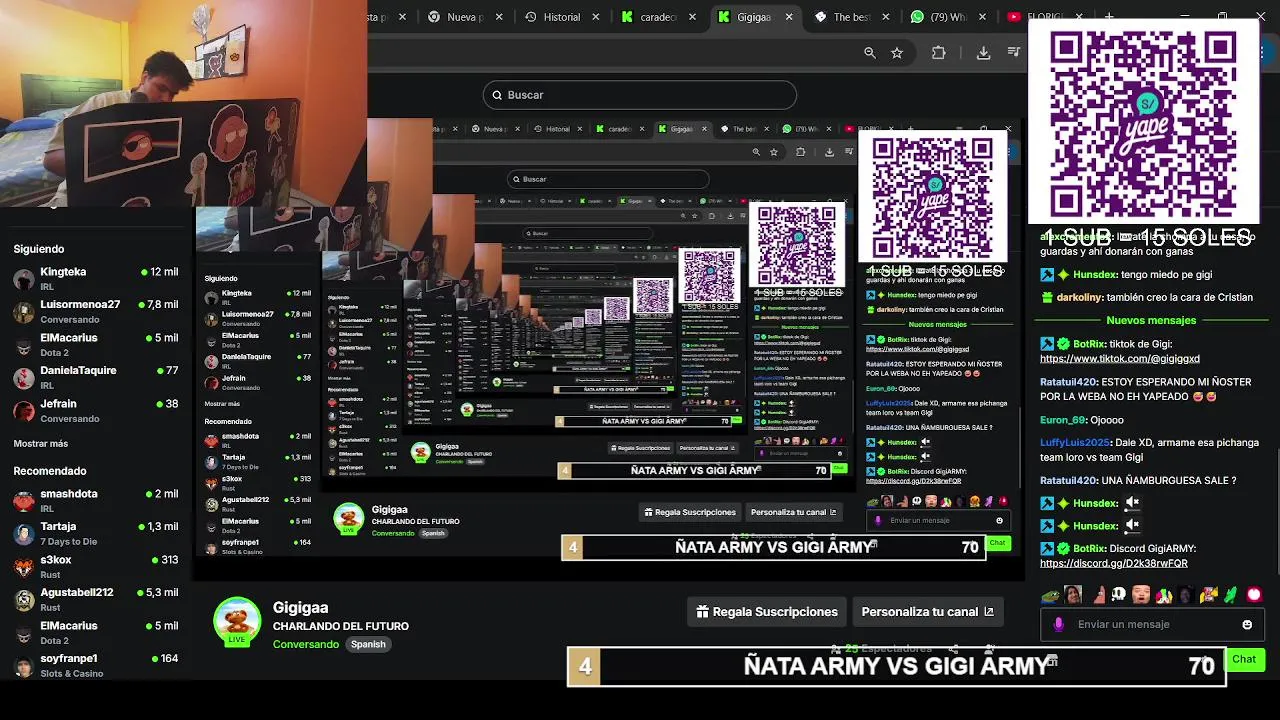Click soyfranpe1's avatar in Recomendado
The height and width of the screenshot is (720, 1280).
(24, 666)
